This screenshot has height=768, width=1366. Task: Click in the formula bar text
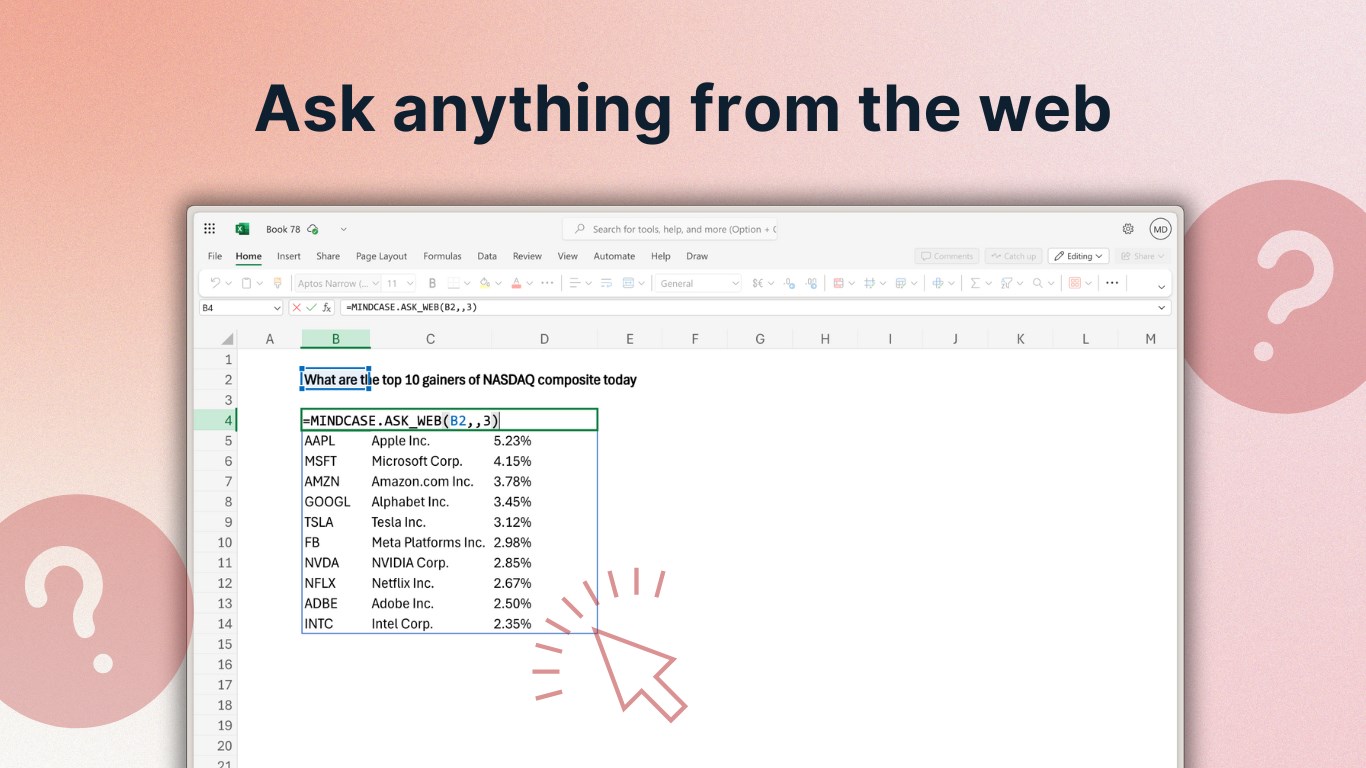[414, 307]
